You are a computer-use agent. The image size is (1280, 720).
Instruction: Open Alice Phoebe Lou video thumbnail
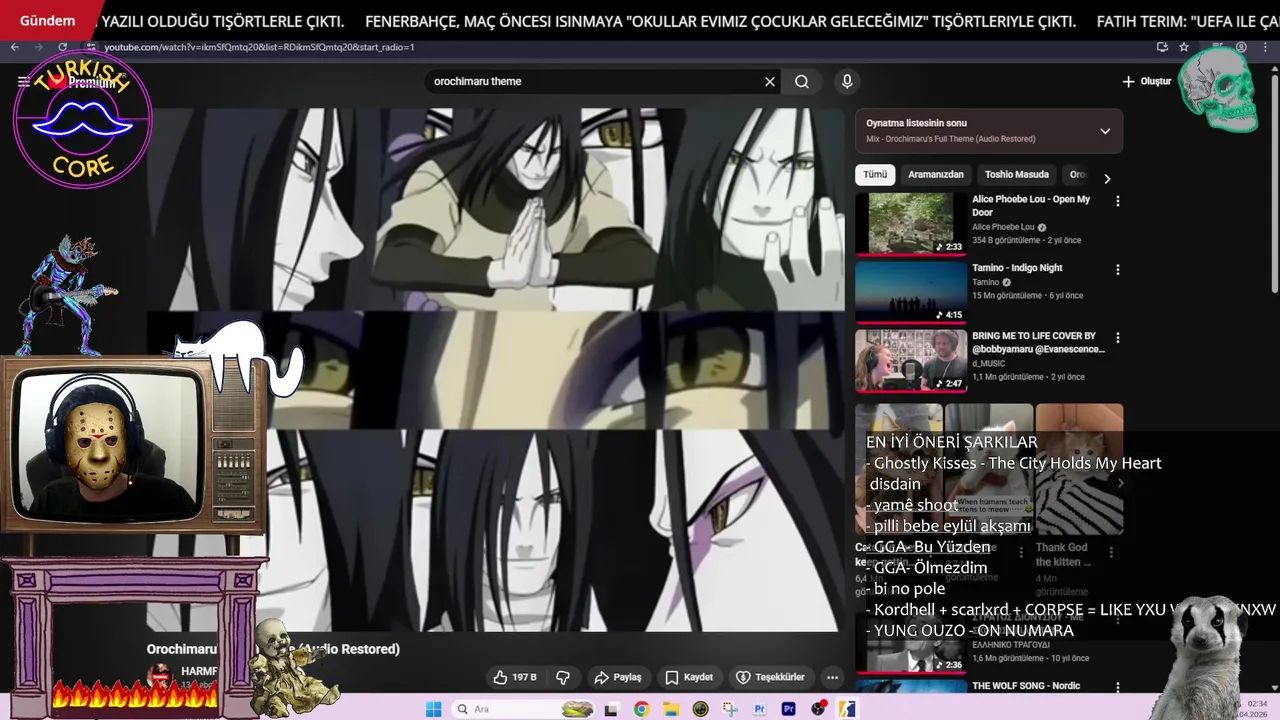click(911, 223)
